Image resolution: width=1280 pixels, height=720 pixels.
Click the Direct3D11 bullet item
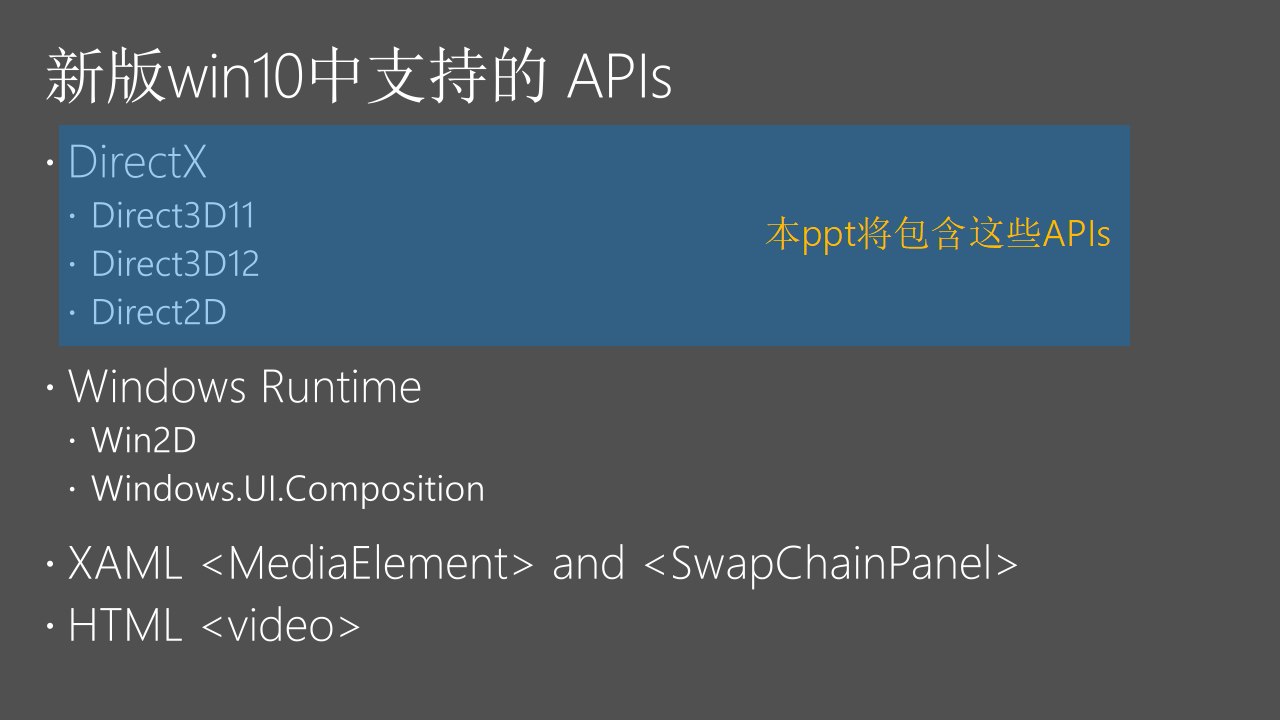(173, 216)
